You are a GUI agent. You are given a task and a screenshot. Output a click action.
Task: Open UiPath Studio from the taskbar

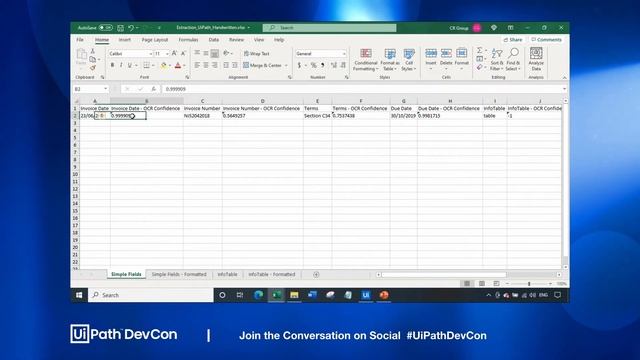coord(366,295)
